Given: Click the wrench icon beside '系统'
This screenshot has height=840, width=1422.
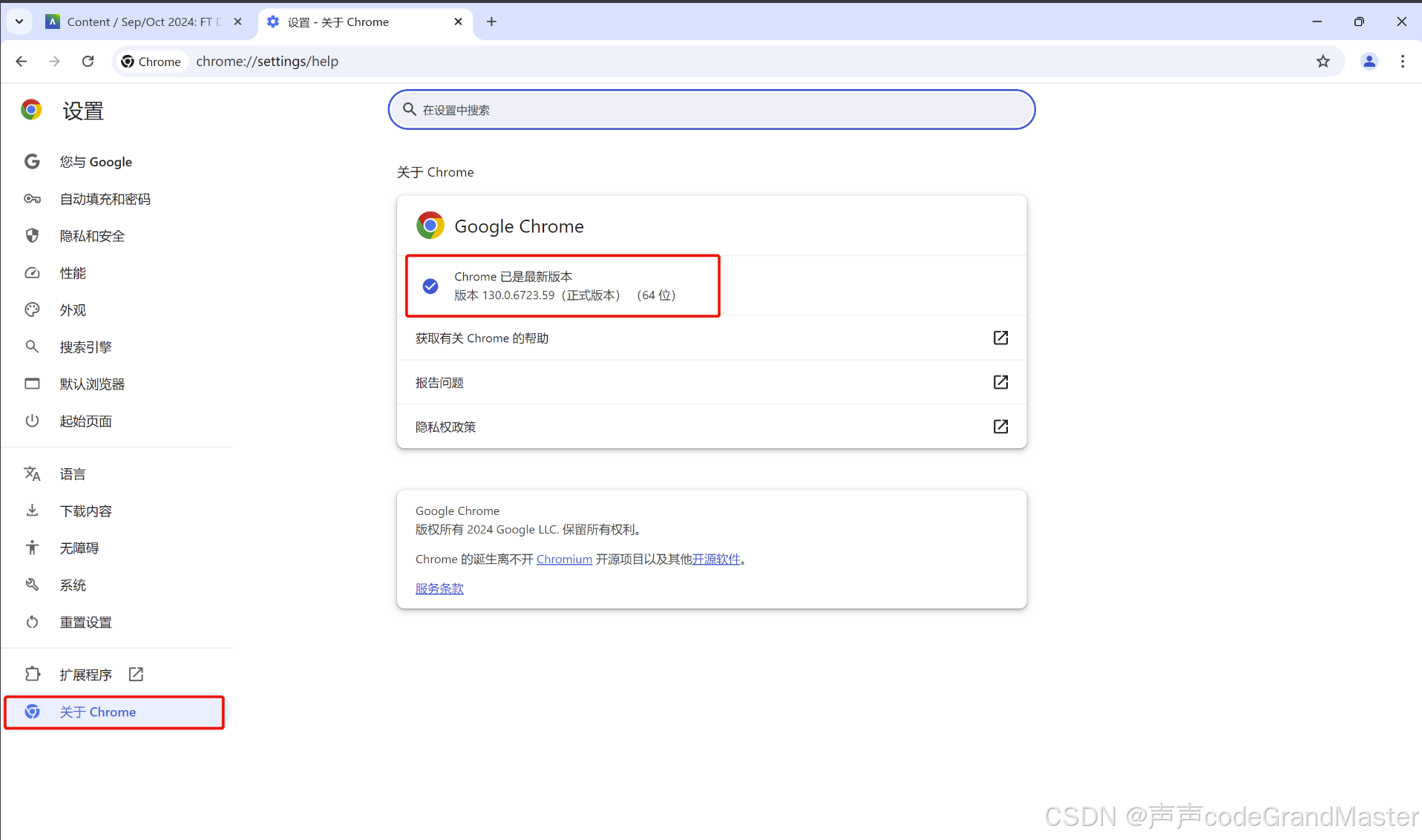Looking at the screenshot, I should [32, 585].
